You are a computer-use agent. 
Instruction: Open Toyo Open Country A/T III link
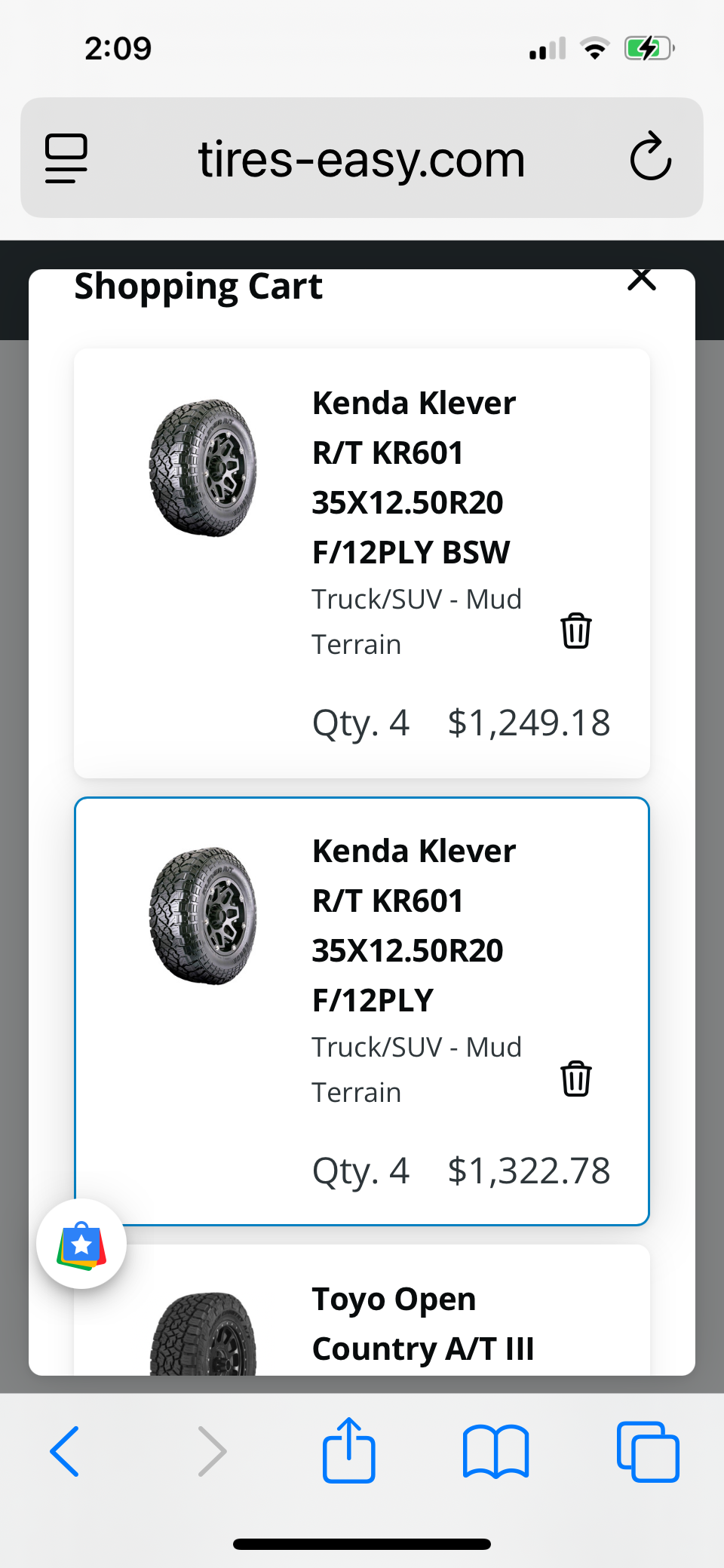[x=422, y=1324]
